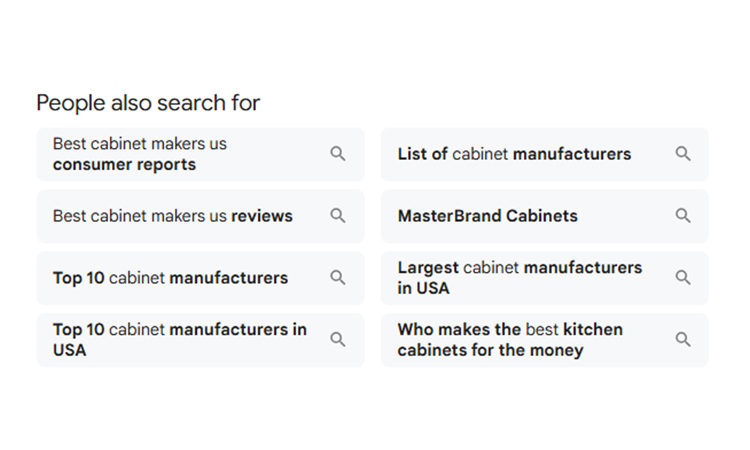750x450 pixels.
Task: Click search icon beside 'consumer reports' suggestion
Action: coord(338,154)
